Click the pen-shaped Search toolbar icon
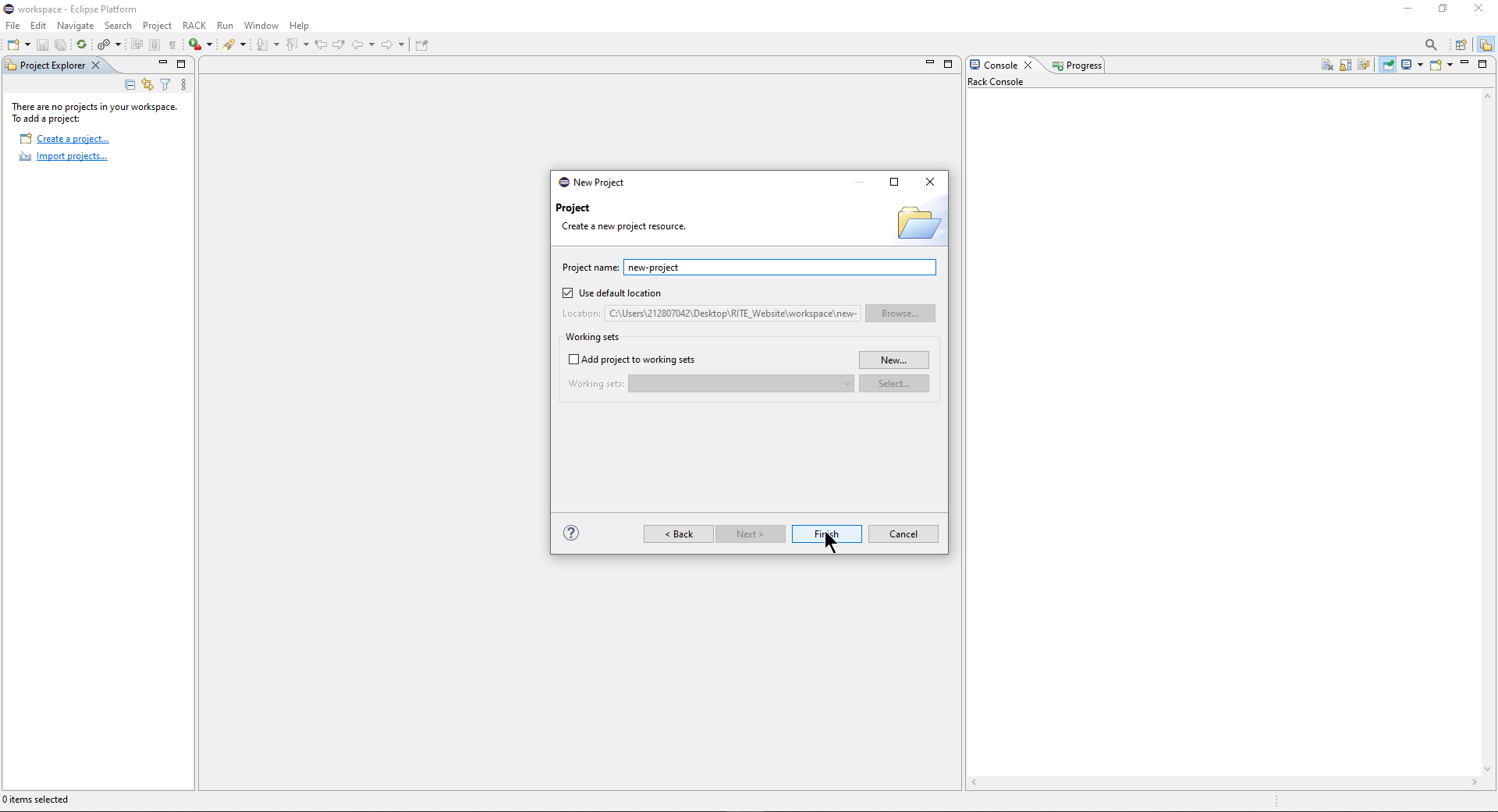Screen dimensions: 1498x812 229,44
